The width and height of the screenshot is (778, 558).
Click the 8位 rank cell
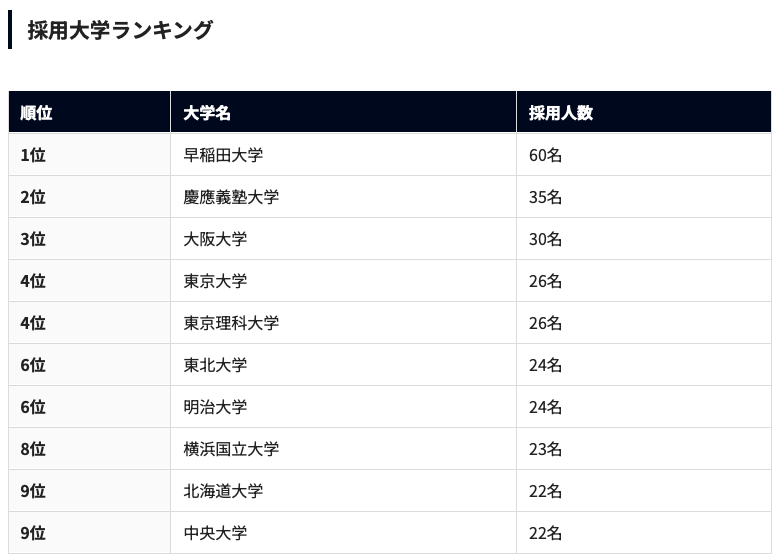click(x=89, y=449)
